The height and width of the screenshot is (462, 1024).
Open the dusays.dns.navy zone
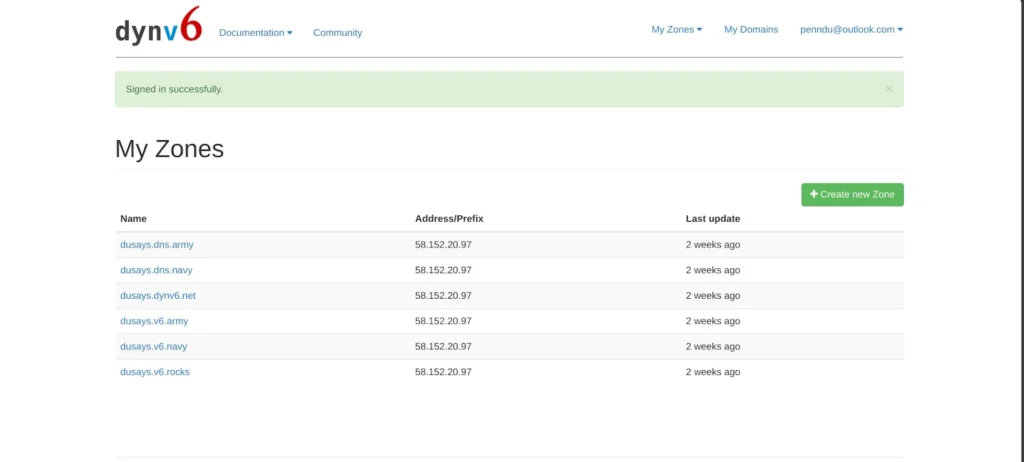(x=156, y=270)
